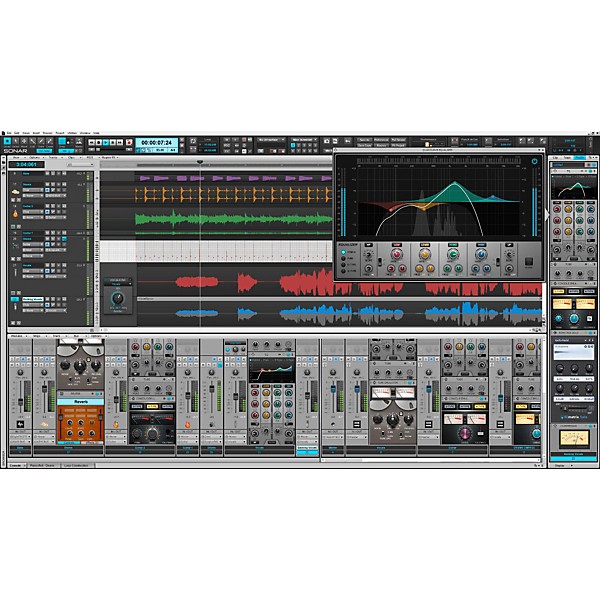Click the first console strip volume fader
The height and width of the screenshot is (600, 600).
click(20, 402)
